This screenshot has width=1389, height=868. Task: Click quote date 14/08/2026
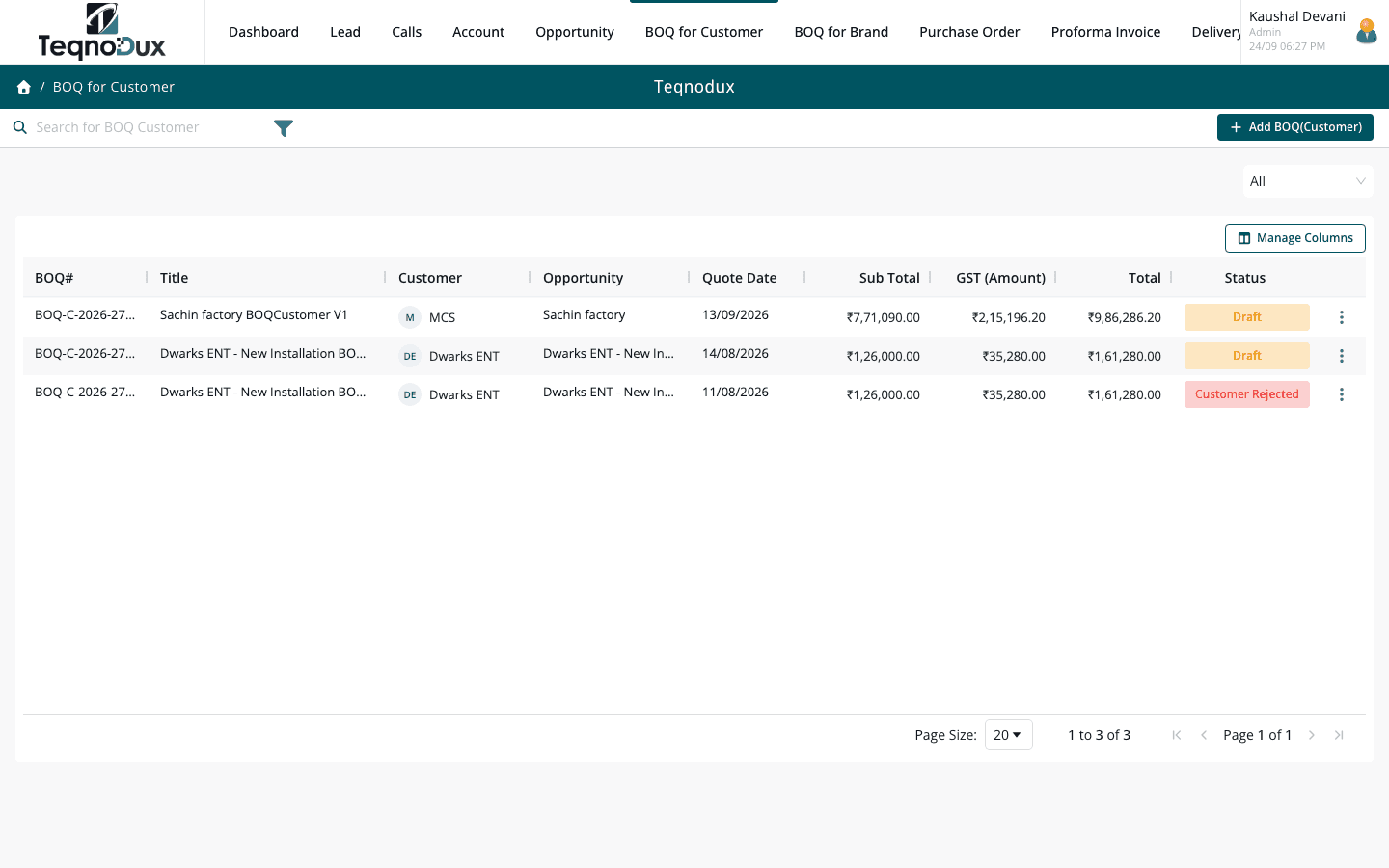click(x=735, y=354)
